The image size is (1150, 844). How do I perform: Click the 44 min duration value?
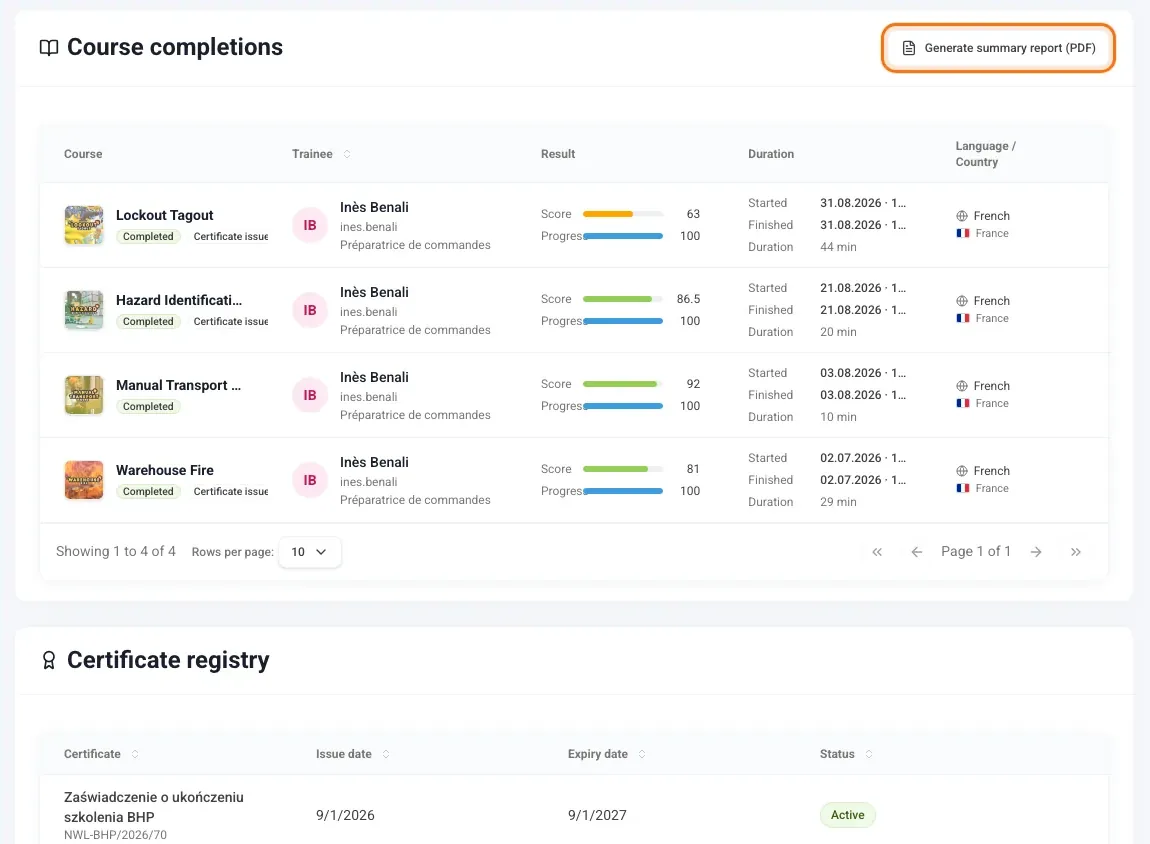click(838, 247)
